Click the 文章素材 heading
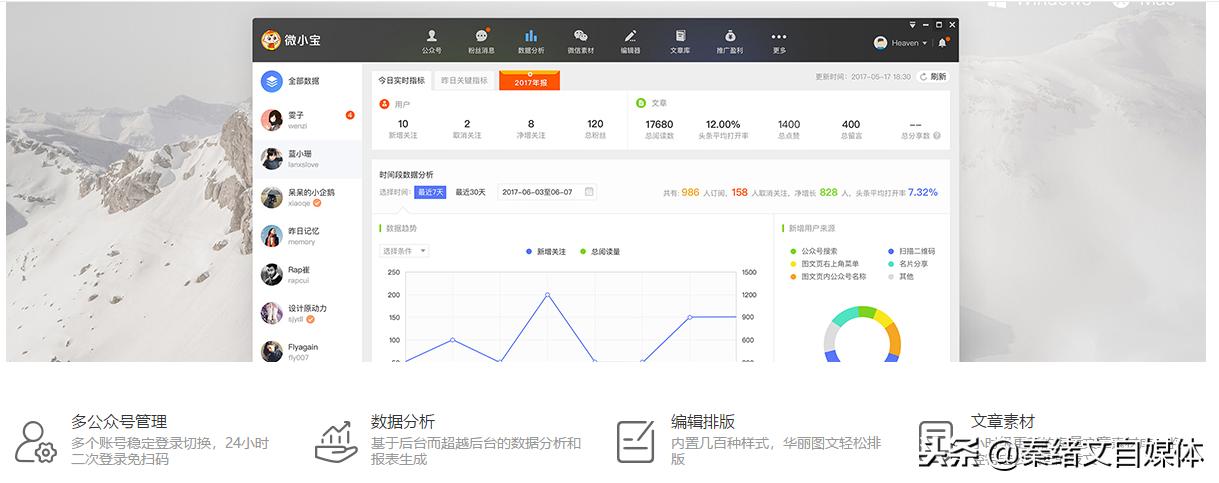Viewport: 1219px width, 483px height. point(1003,421)
